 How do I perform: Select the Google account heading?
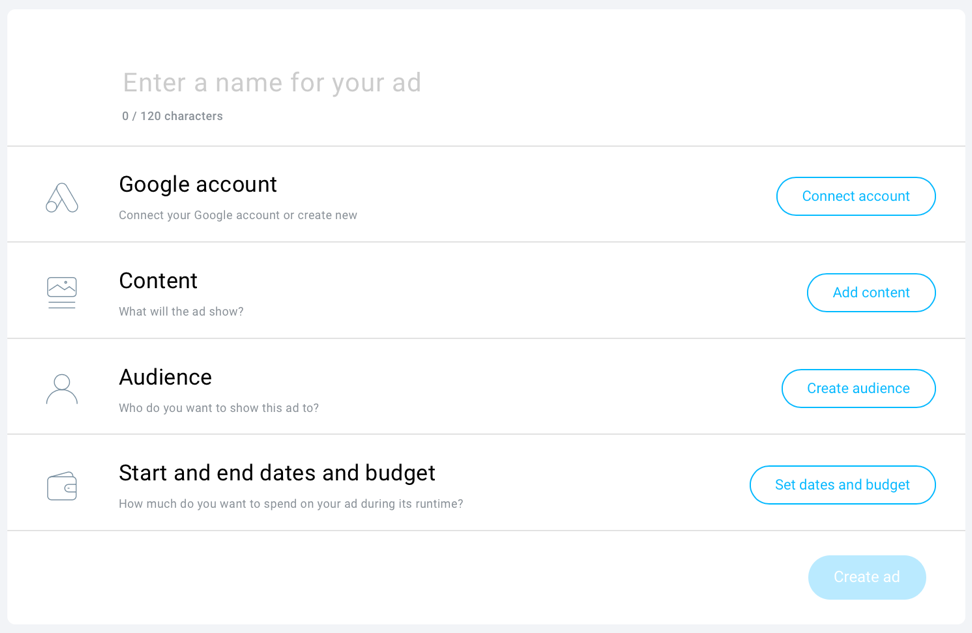(x=198, y=184)
